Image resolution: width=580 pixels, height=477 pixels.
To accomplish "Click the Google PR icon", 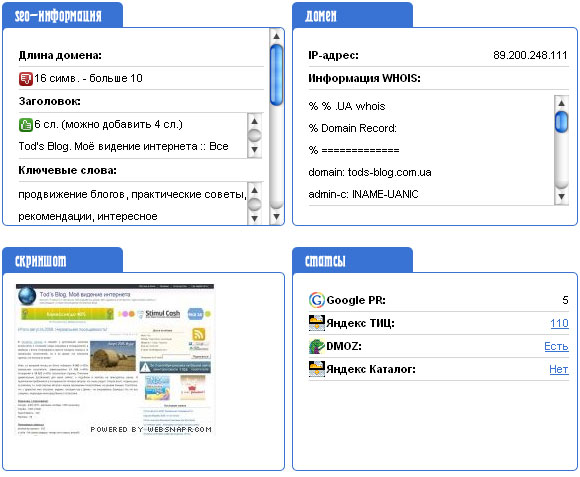I will (317, 300).
